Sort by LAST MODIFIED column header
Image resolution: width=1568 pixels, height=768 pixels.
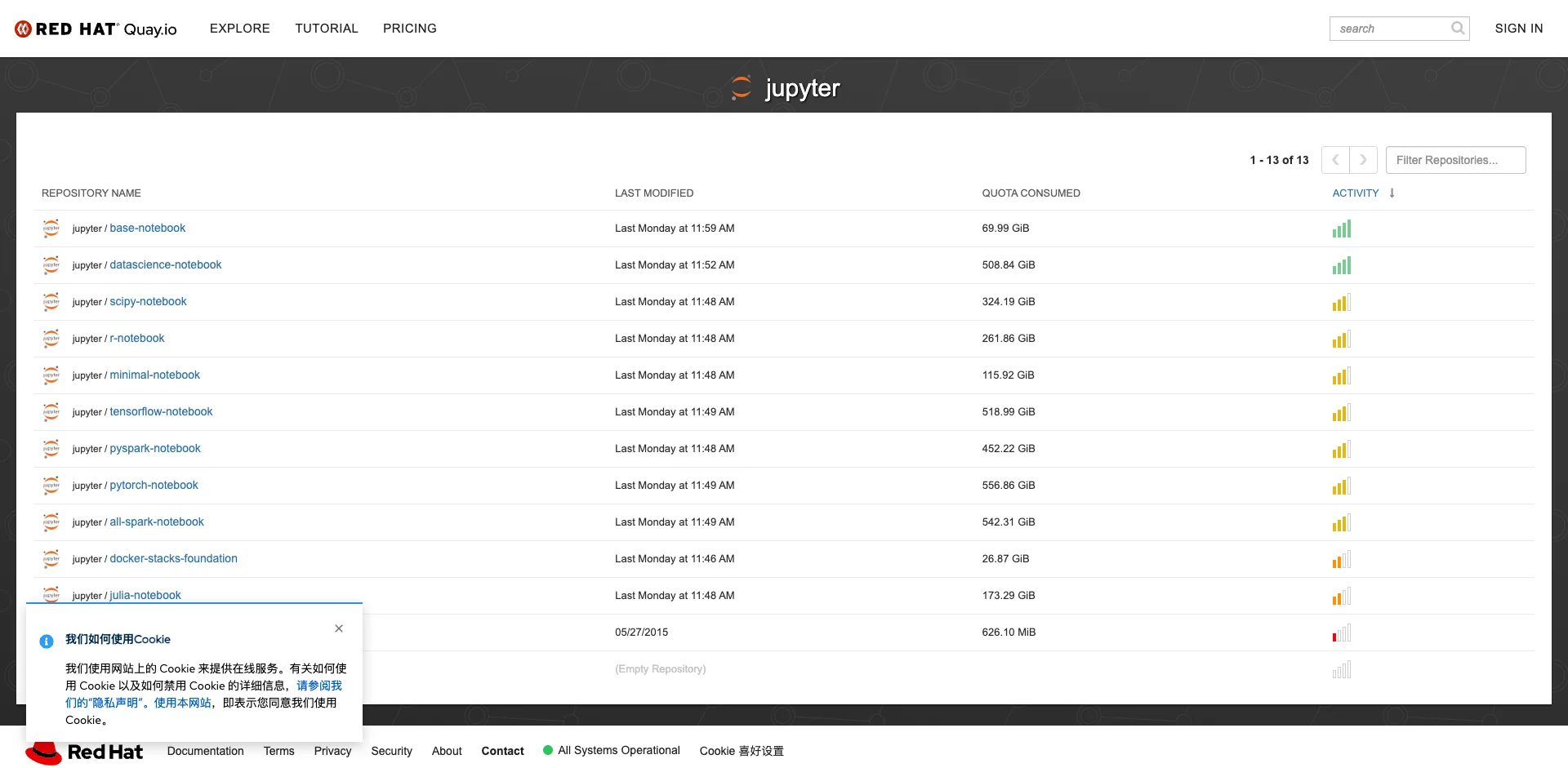pos(654,193)
